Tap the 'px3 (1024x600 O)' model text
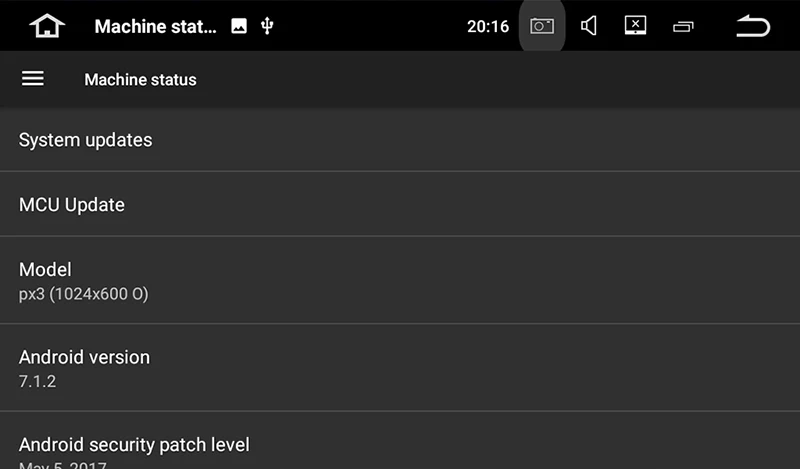The width and height of the screenshot is (800, 469). tap(84, 294)
